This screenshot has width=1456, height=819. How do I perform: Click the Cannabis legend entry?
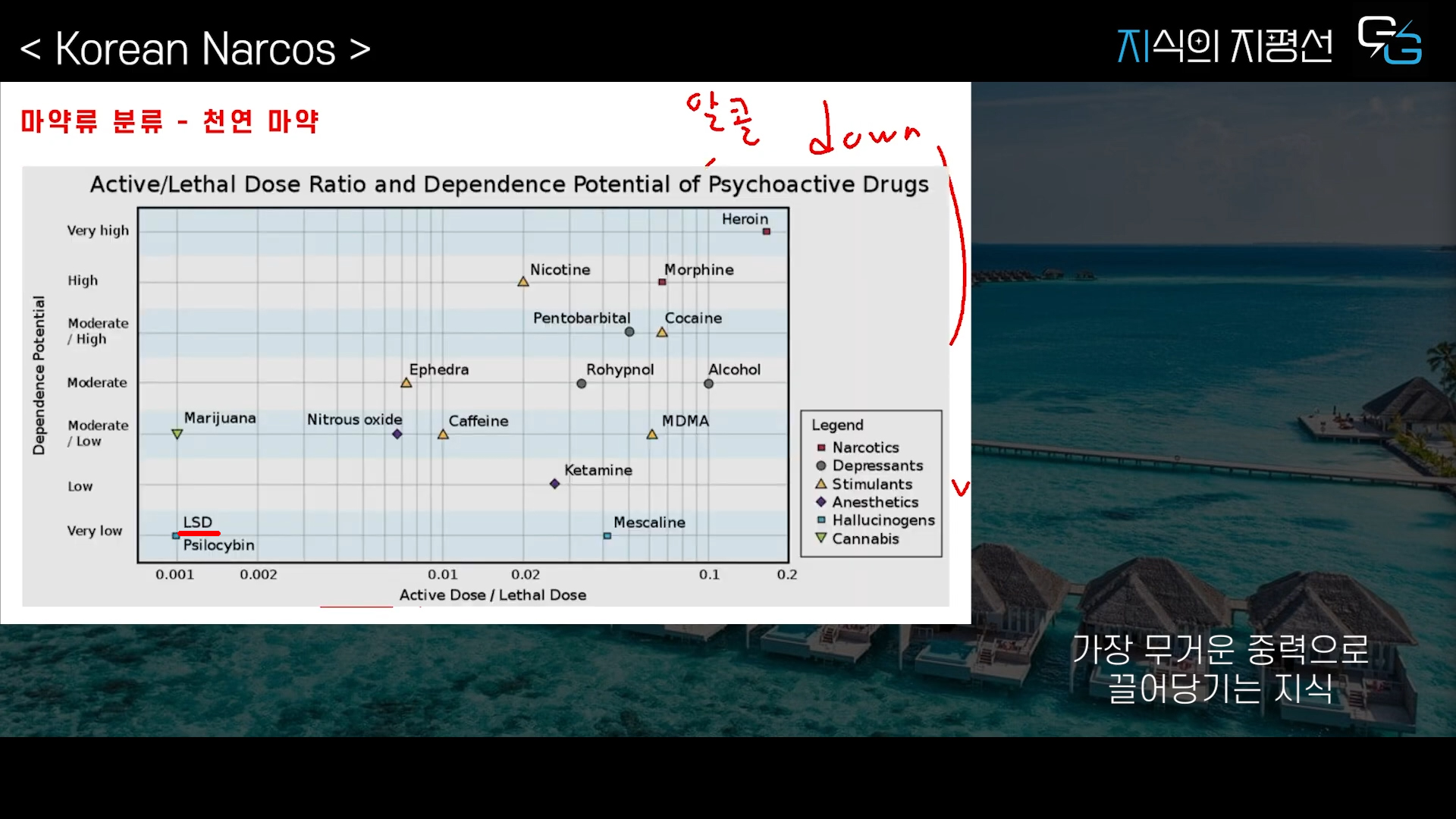pyautogui.click(x=864, y=539)
